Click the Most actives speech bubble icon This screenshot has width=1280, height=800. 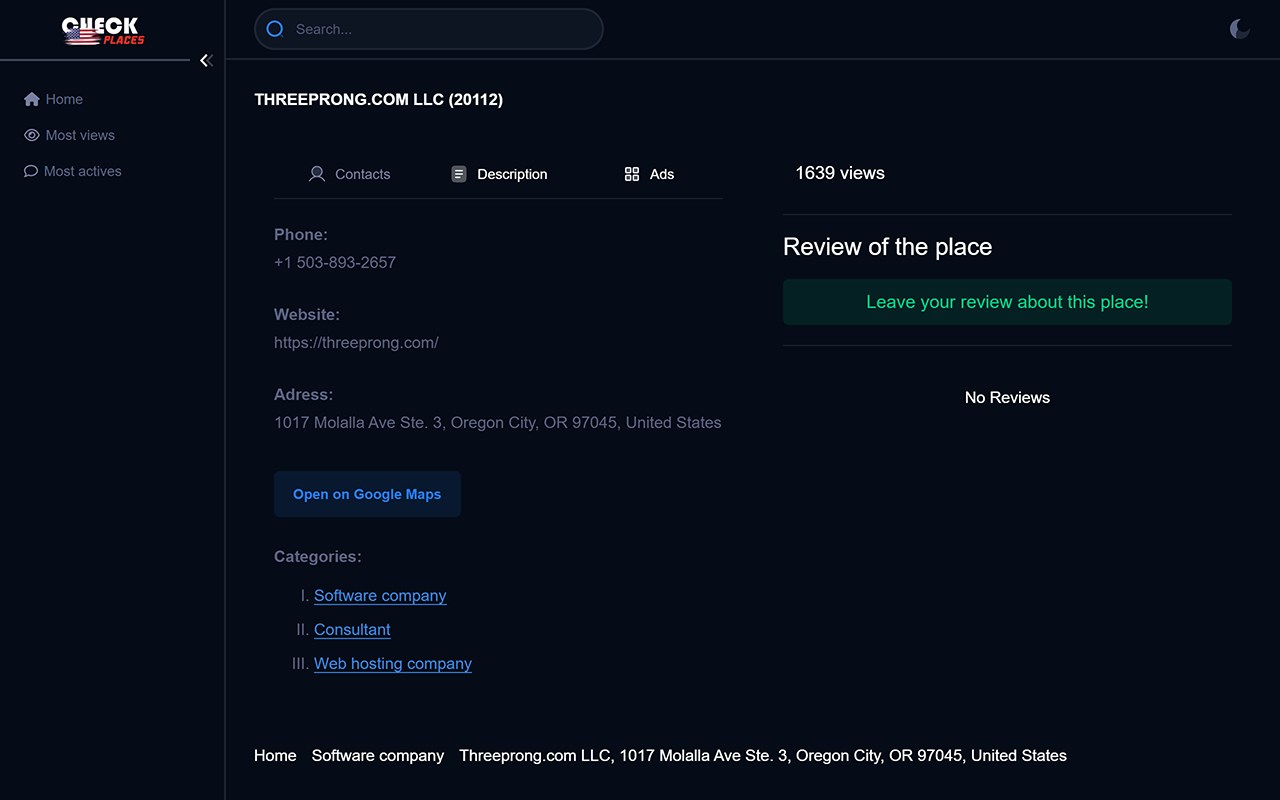pos(31,171)
